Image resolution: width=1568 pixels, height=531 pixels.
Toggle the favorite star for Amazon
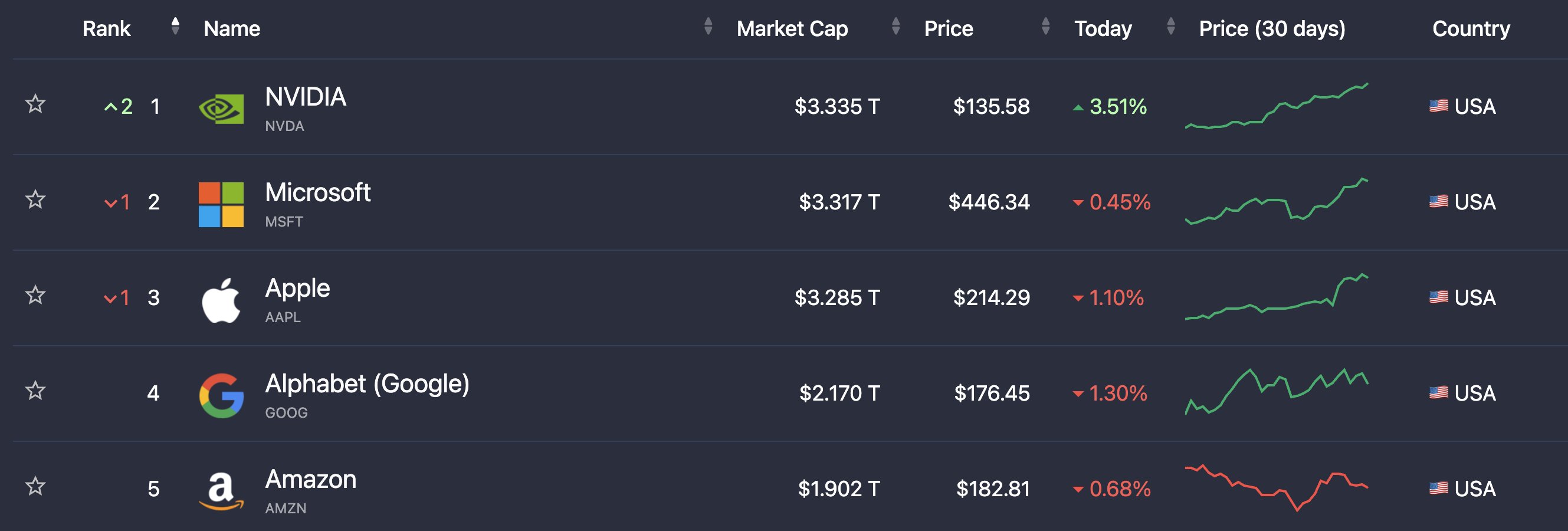pos(35,486)
